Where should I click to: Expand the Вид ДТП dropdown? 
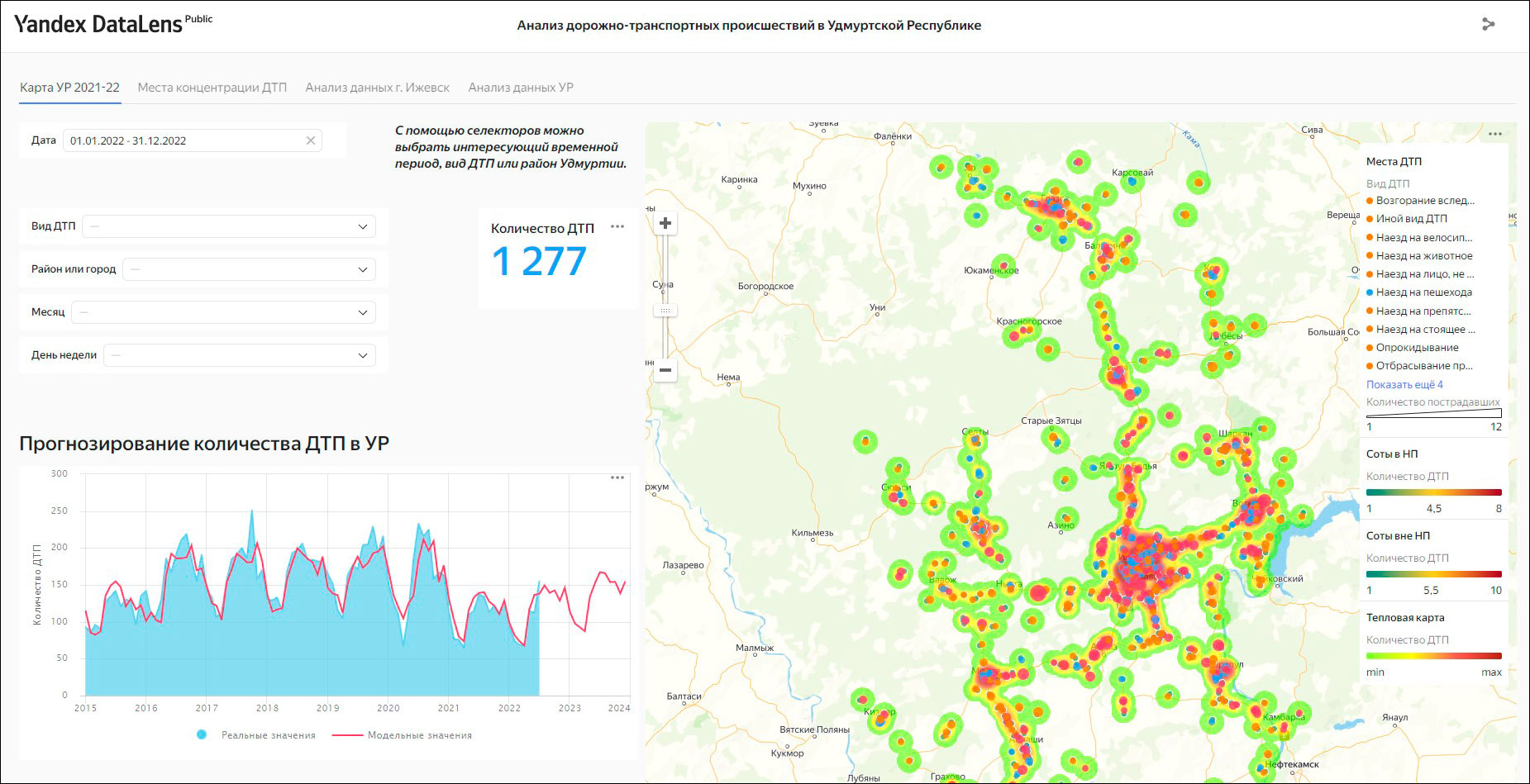229,226
